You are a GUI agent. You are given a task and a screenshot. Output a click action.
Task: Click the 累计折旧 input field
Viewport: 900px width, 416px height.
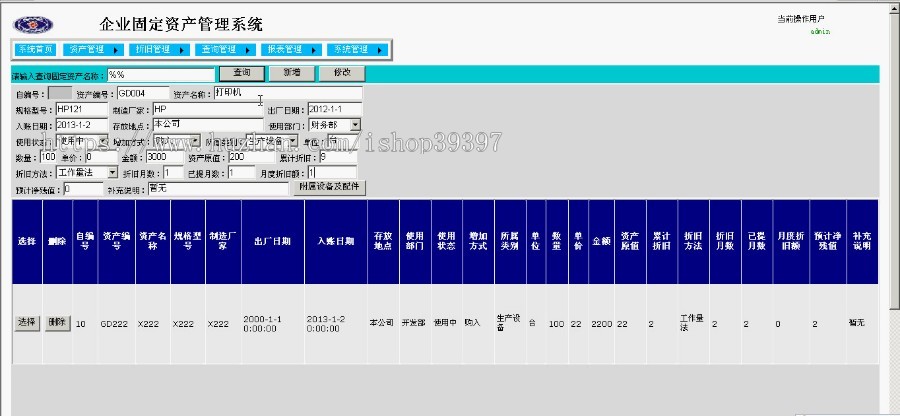338,157
